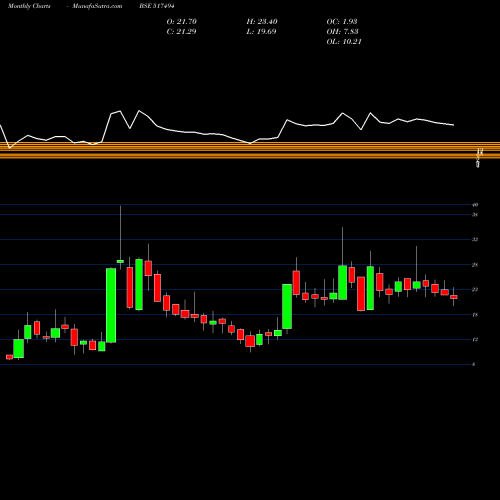Click the 28 price axis label
500x500 pixels.
click(475, 265)
